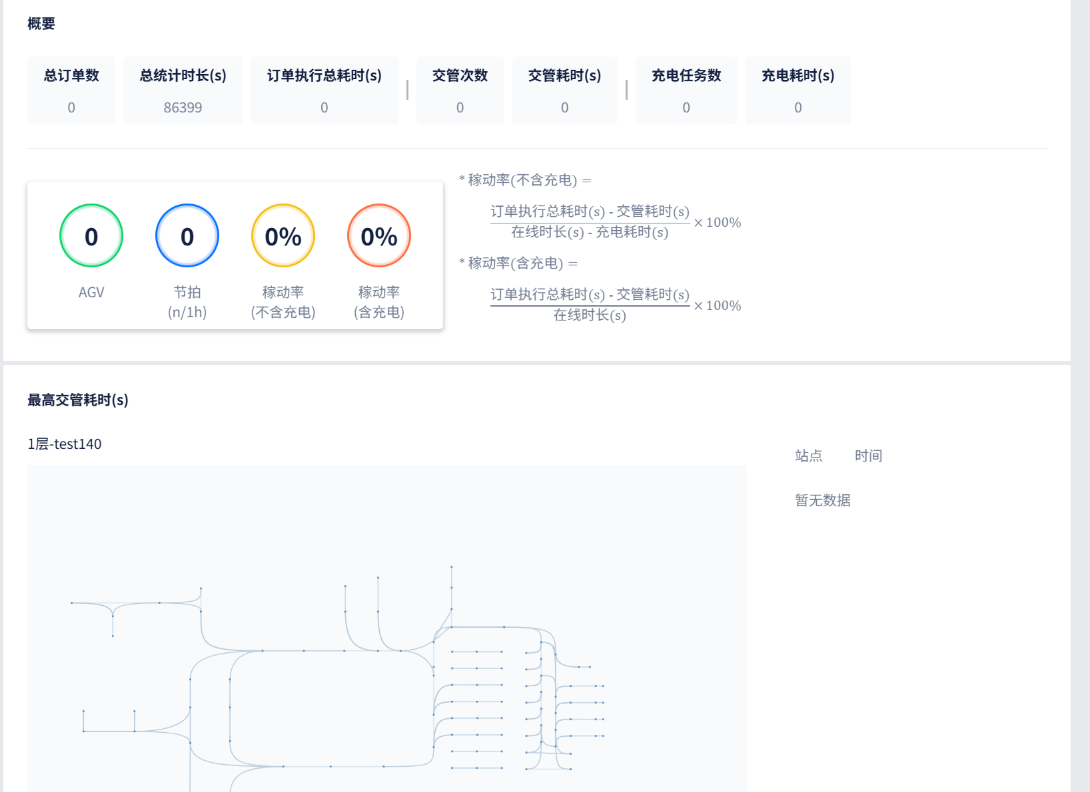
Task: Click the 稼动率(含充电) formula label
Action: [518, 263]
